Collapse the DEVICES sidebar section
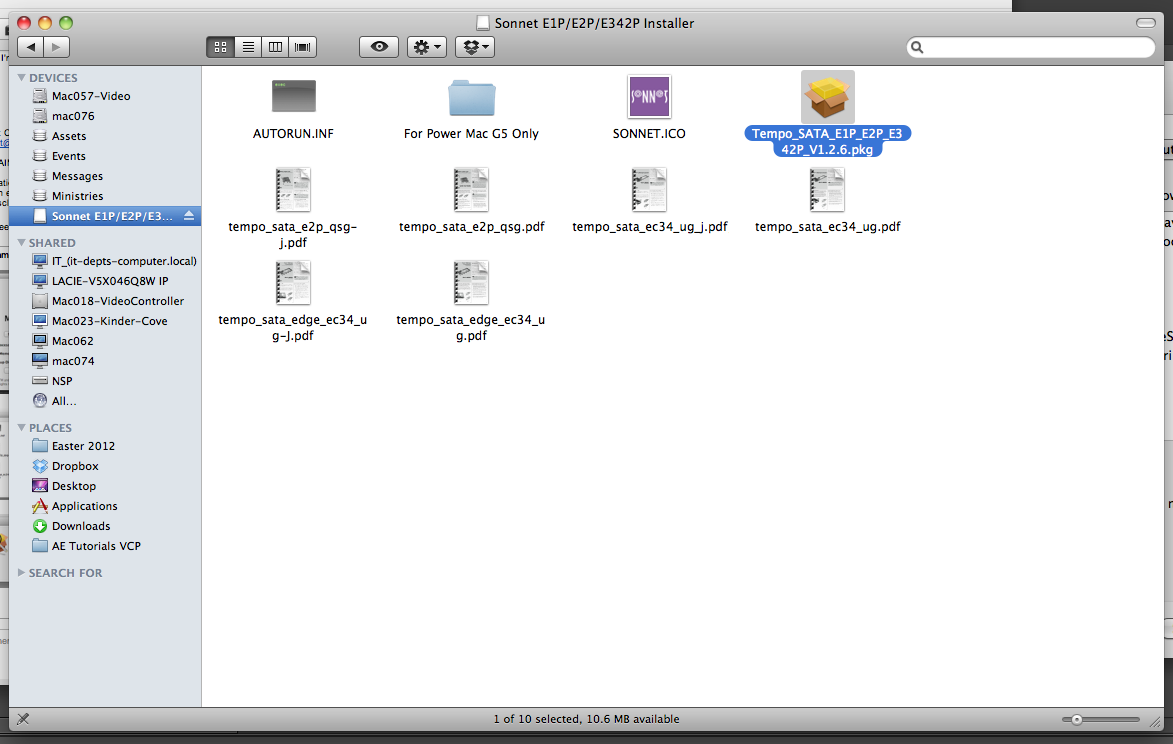The image size is (1173, 744). click(x=22, y=78)
